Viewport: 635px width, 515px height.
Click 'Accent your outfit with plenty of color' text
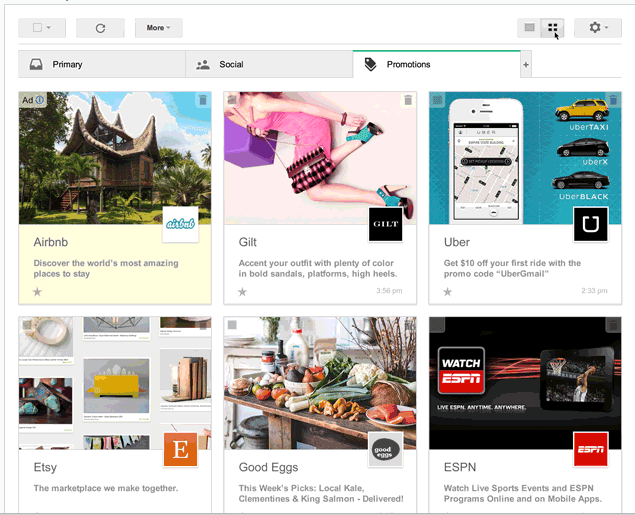click(x=318, y=268)
